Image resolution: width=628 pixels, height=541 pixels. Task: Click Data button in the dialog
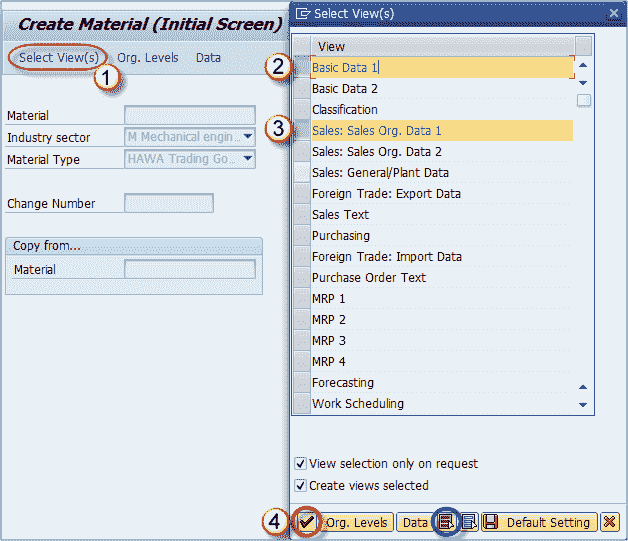point(415,522)
